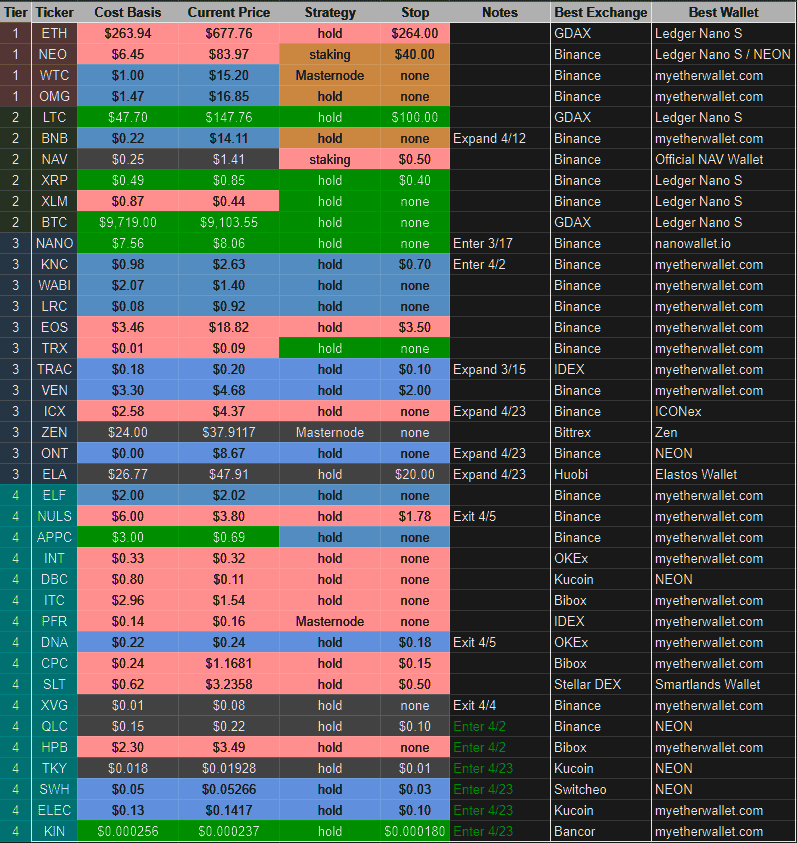The image size is (797, 843).
Task: Click the QLC ticker cell
Action: tap(54, 726)
